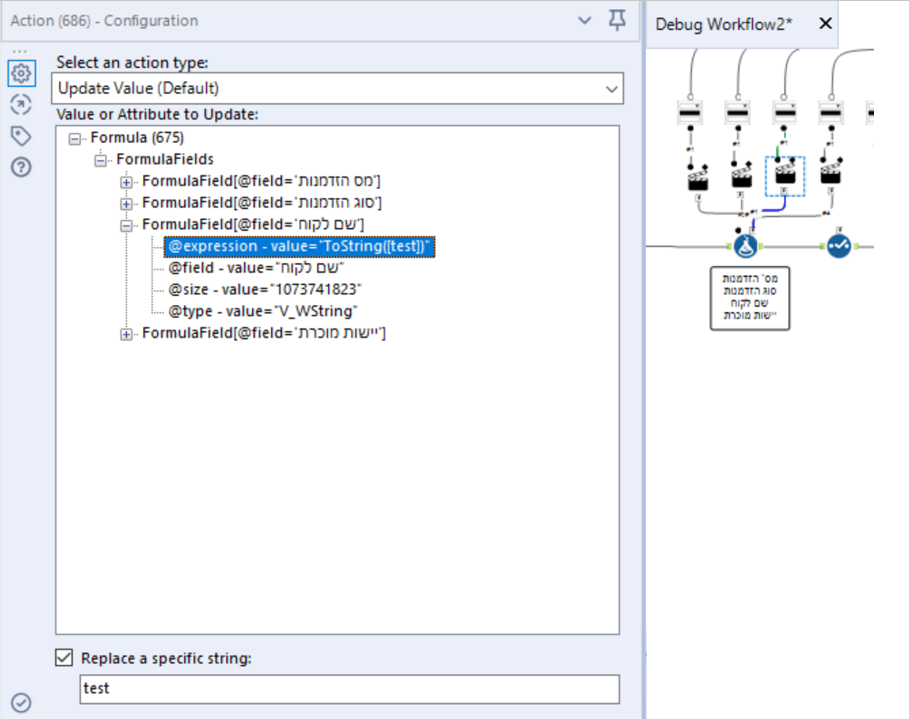Pin the Action configuration panel
Screen dimensions: 909x719
[617, 20]
